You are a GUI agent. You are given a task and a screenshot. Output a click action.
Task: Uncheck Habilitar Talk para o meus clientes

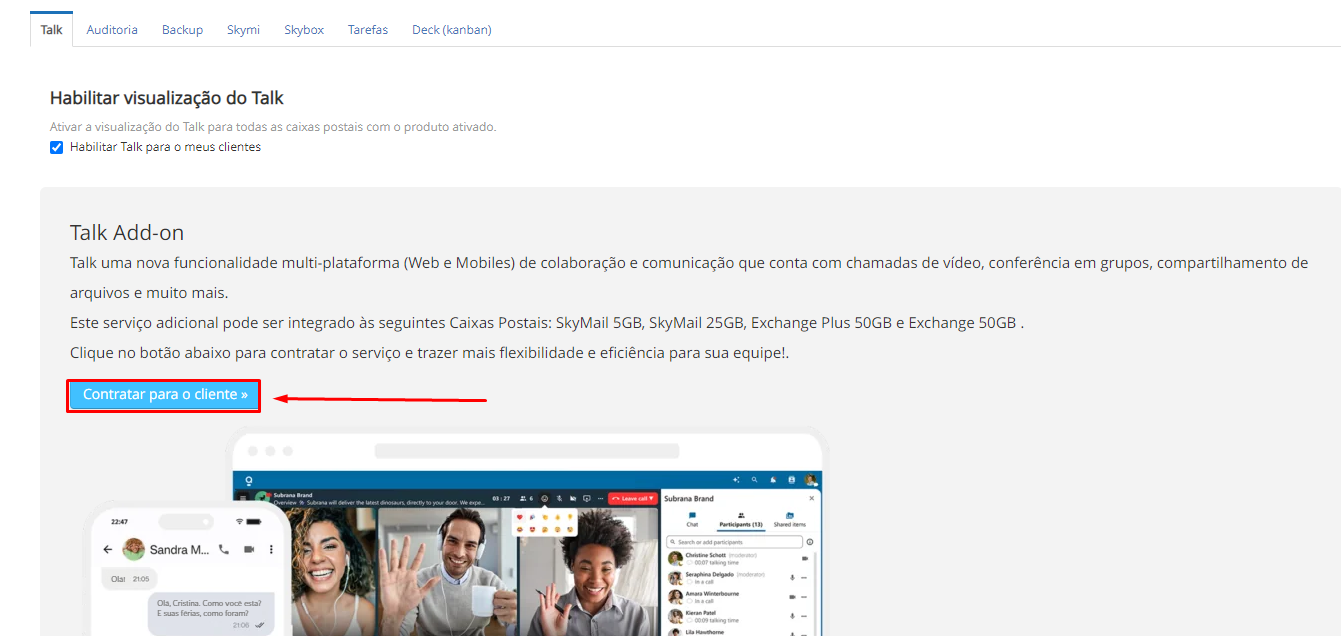(x=57, y=147)
